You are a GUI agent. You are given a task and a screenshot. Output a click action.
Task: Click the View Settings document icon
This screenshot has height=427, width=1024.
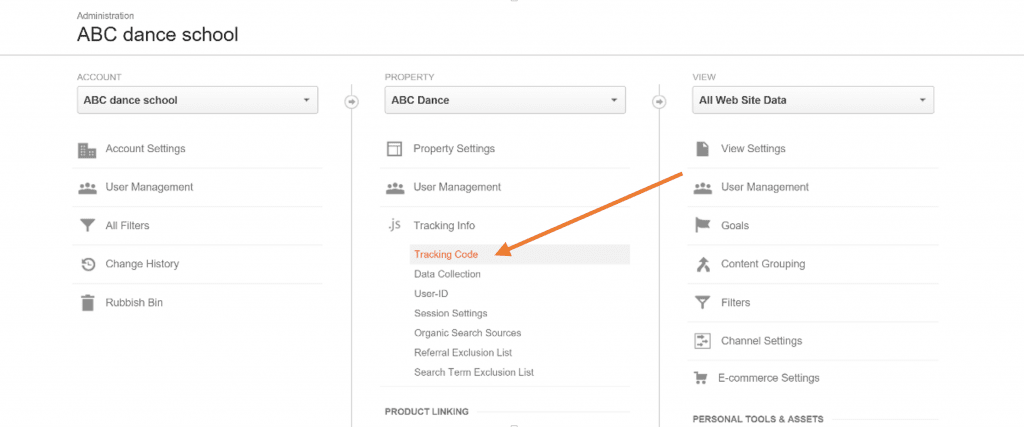tap(702, 150)
